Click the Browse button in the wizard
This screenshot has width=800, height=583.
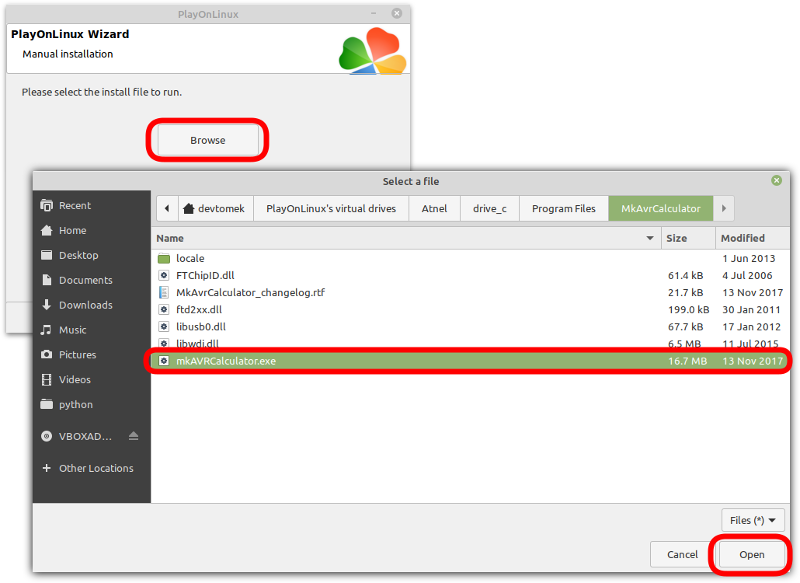[x=207, y=140]
